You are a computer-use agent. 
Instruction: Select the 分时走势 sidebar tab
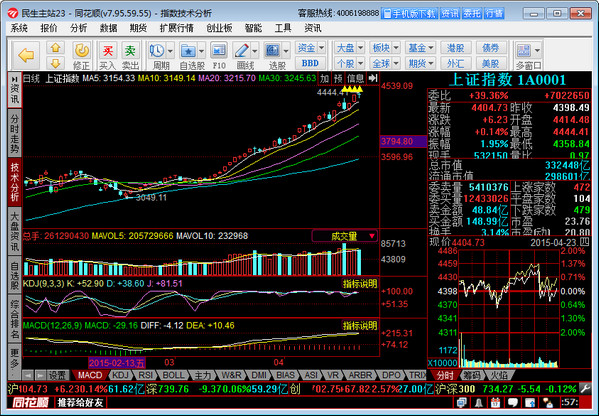pyautogui.click(x=14, y=133)
